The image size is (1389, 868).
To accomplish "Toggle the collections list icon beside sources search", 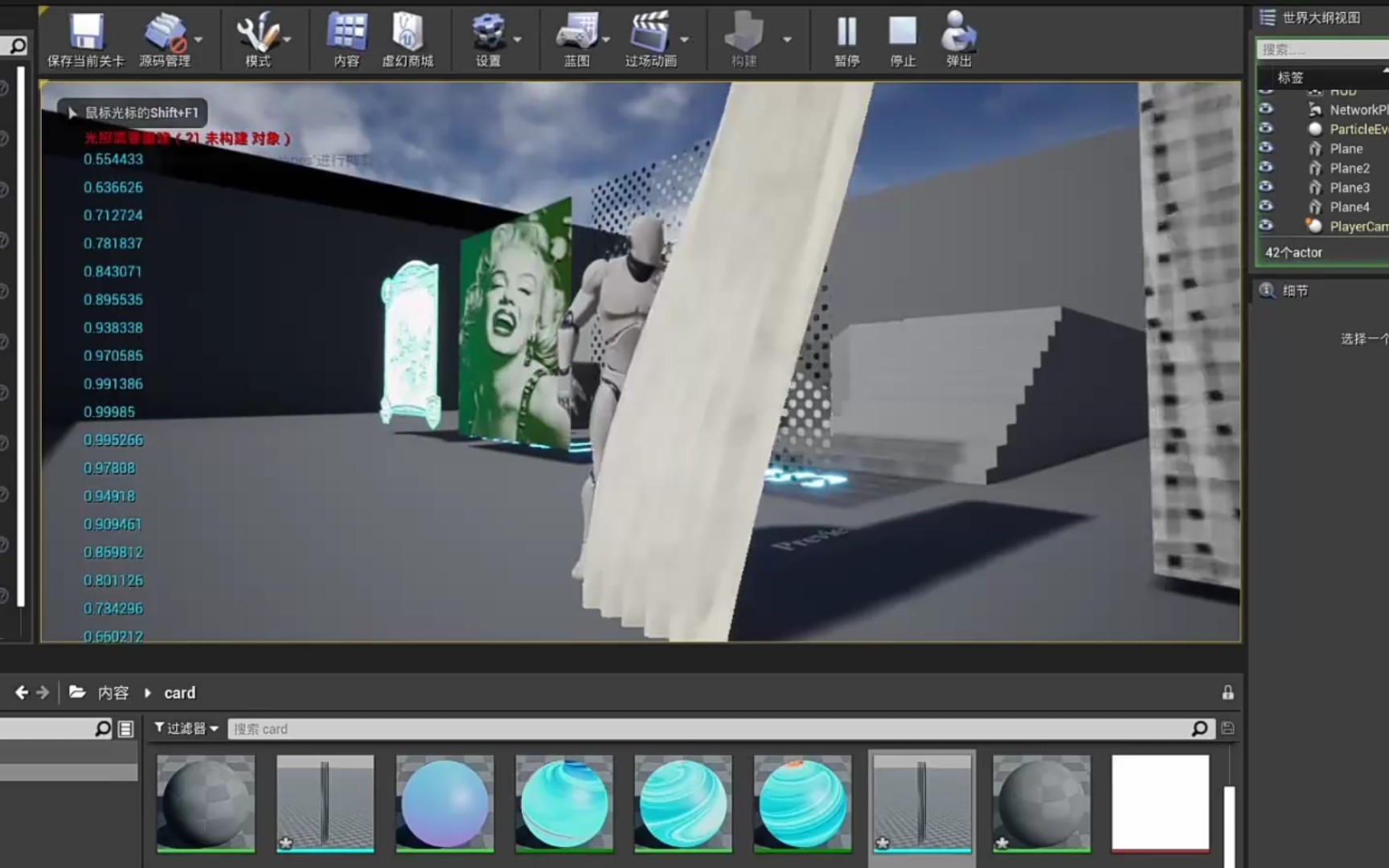I will coord(126,729).
